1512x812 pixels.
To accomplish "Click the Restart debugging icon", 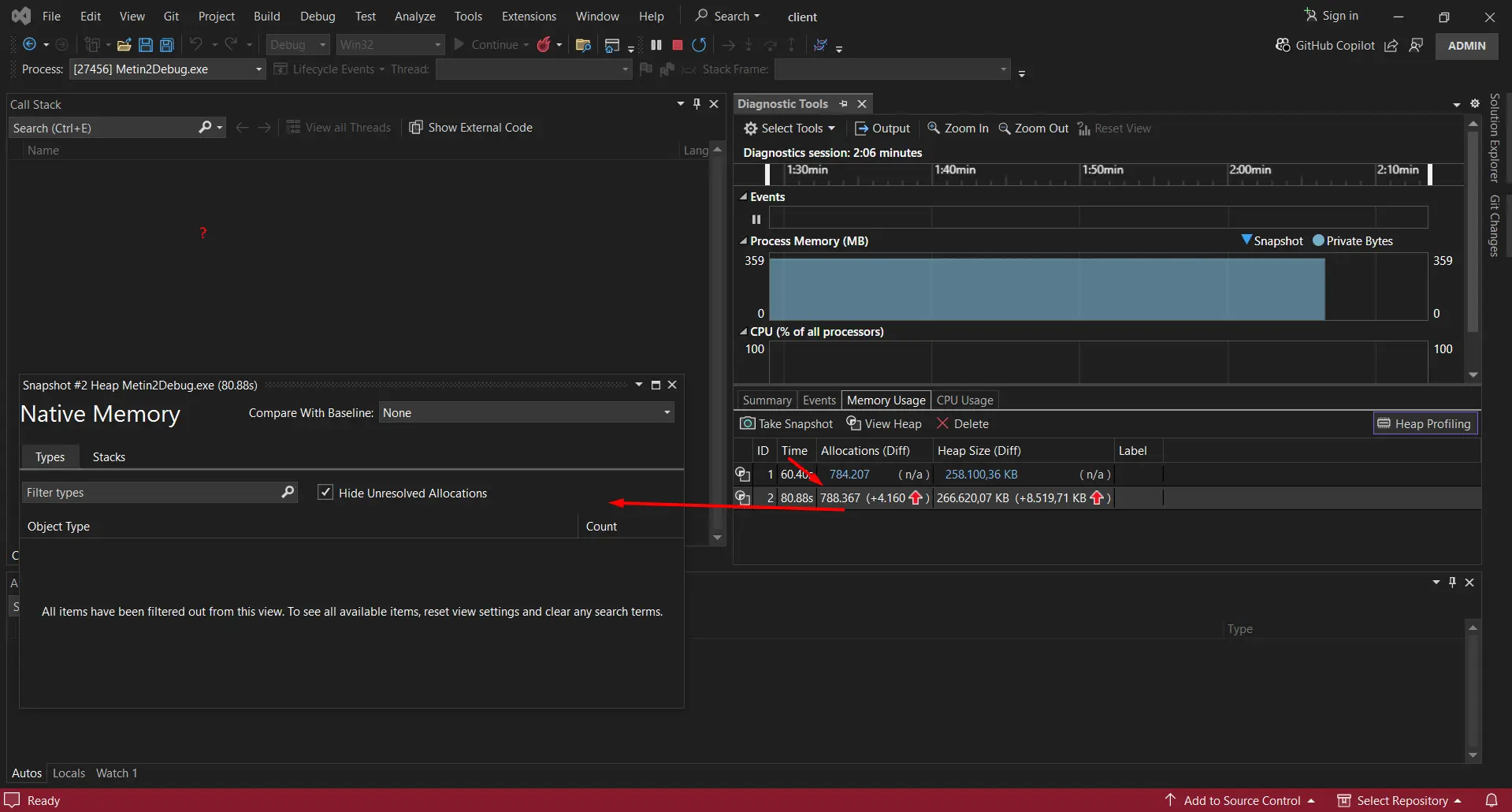I will click(698, 45).
